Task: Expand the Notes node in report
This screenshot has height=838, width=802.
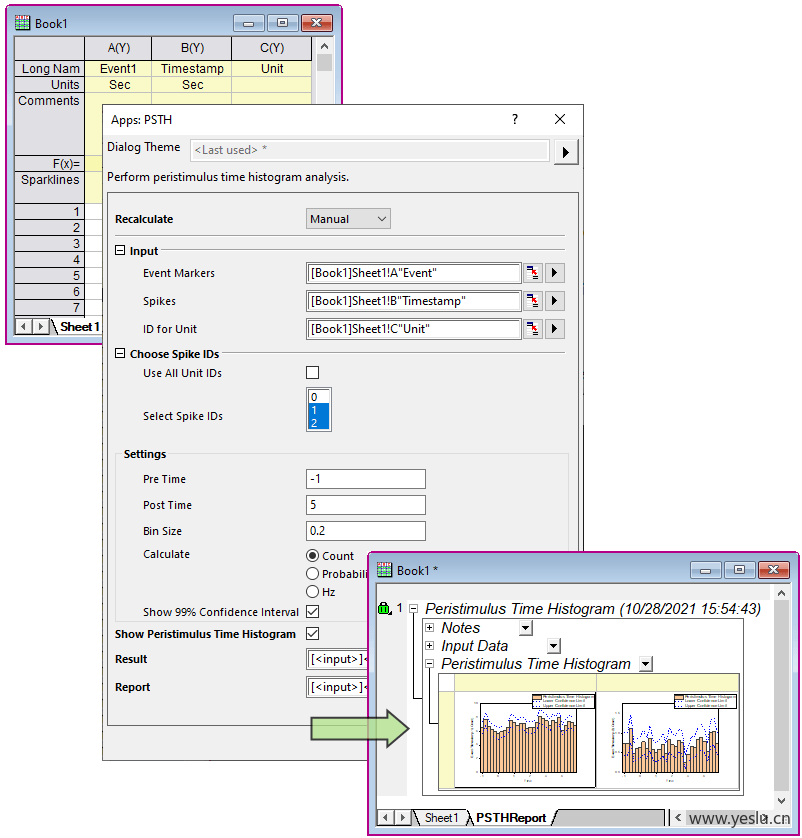Action: tap(430, 628)
